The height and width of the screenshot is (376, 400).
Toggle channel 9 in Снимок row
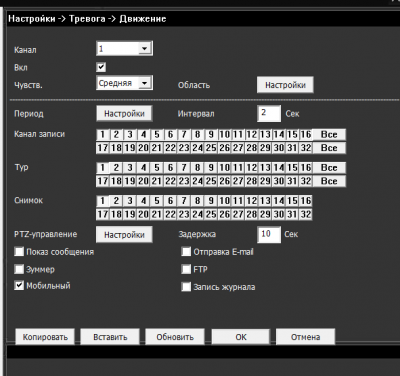pos(211,201)
